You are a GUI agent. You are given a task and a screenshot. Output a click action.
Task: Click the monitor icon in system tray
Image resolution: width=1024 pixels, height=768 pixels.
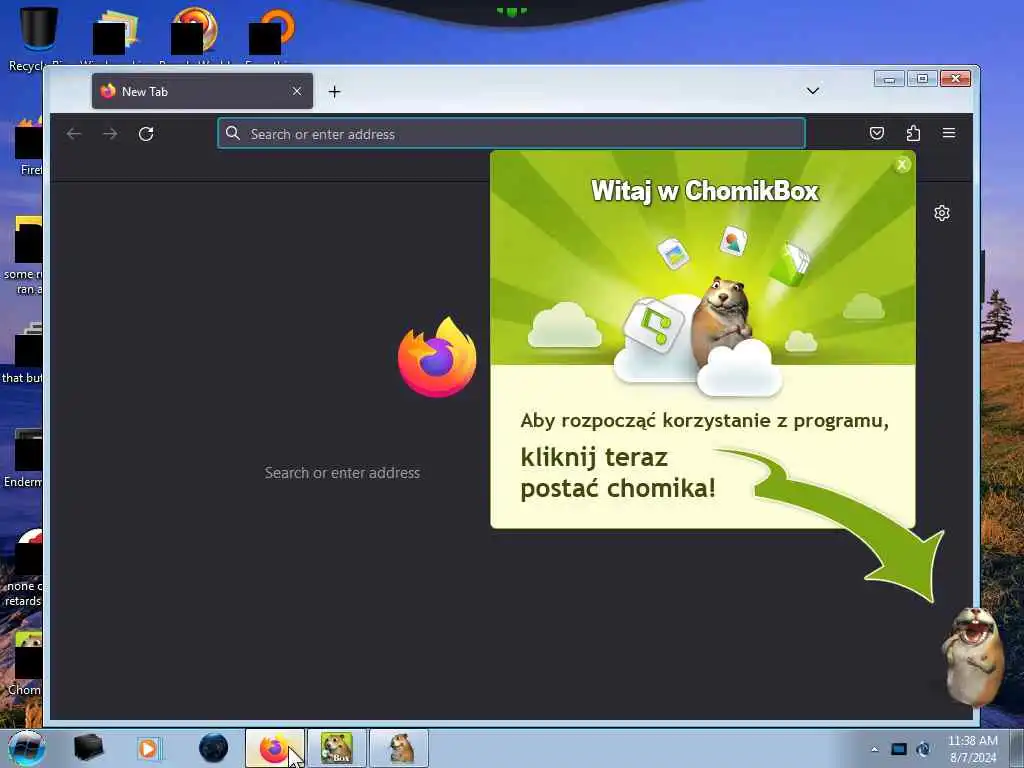click(x=899, y=749)
